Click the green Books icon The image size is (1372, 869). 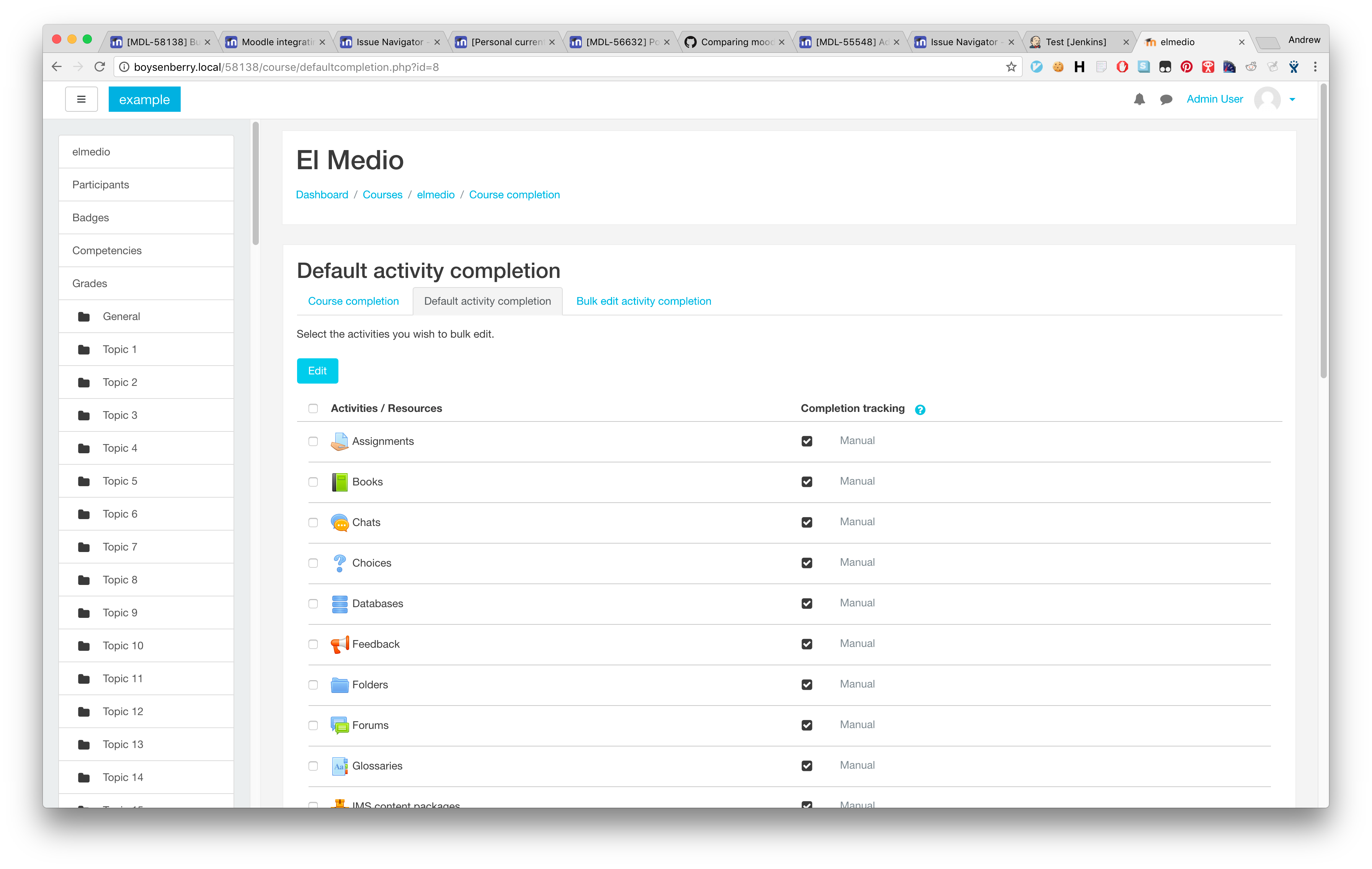340,482
